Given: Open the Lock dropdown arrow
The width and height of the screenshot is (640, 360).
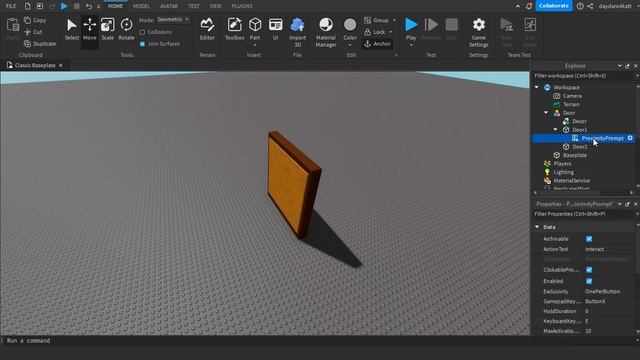Looking at the screenshot, I should [x=391, y=32].
